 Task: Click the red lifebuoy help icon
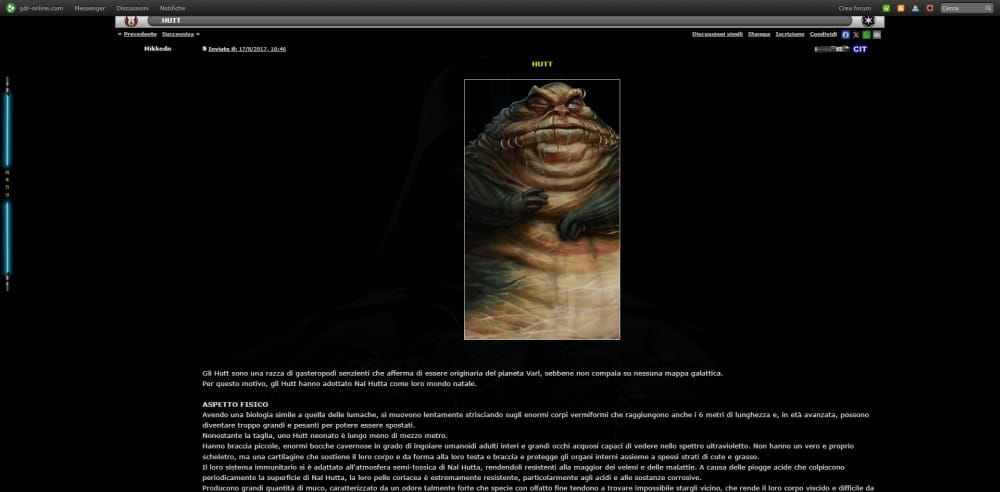pos(930,8)
